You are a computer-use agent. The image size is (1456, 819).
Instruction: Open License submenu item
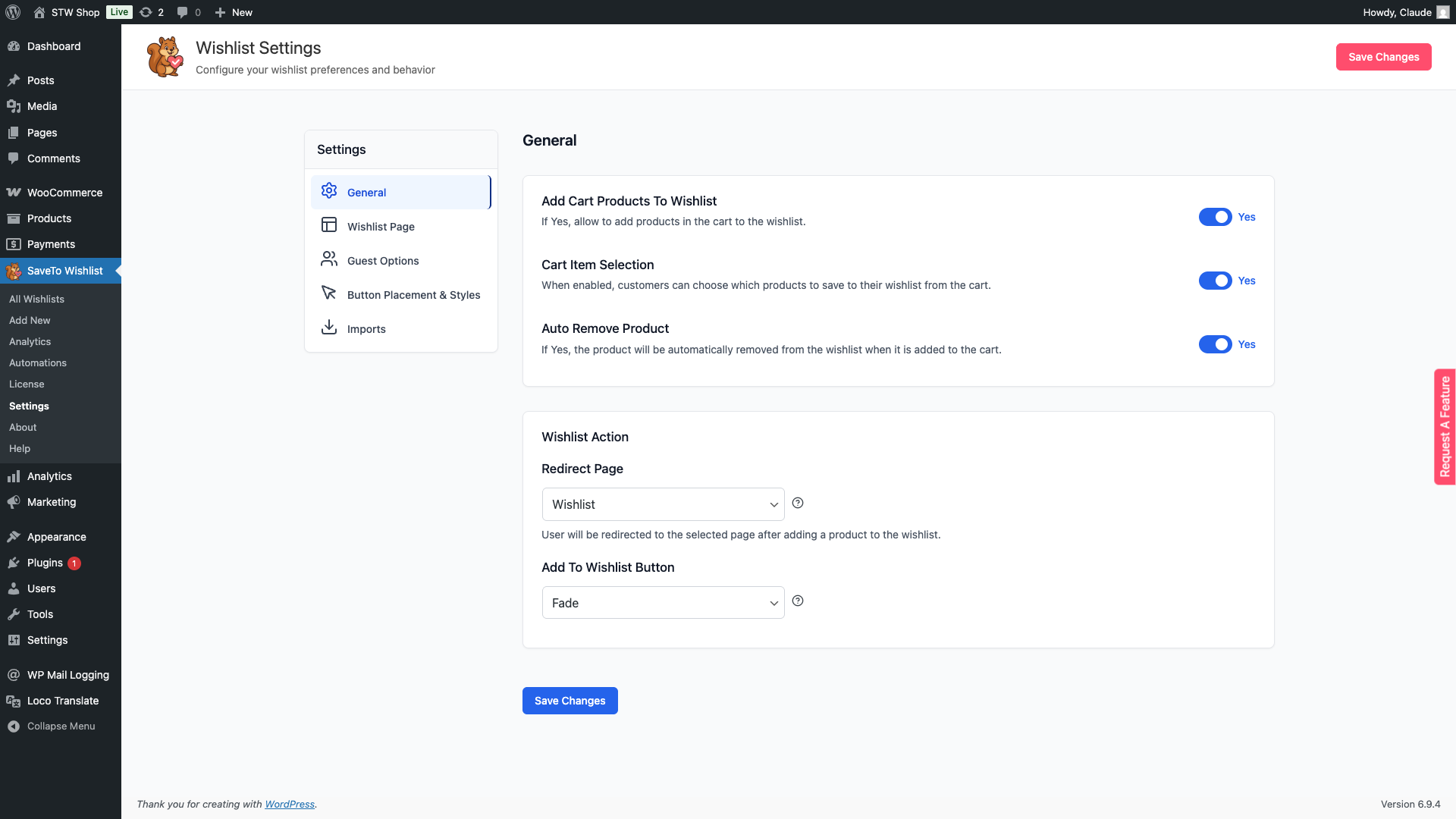[27, 384]
